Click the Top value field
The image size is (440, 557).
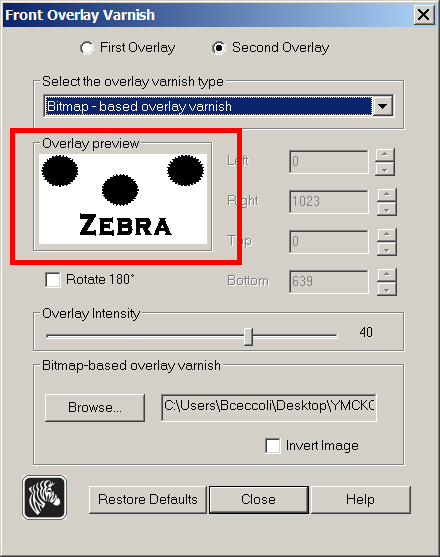coord(329,242)
